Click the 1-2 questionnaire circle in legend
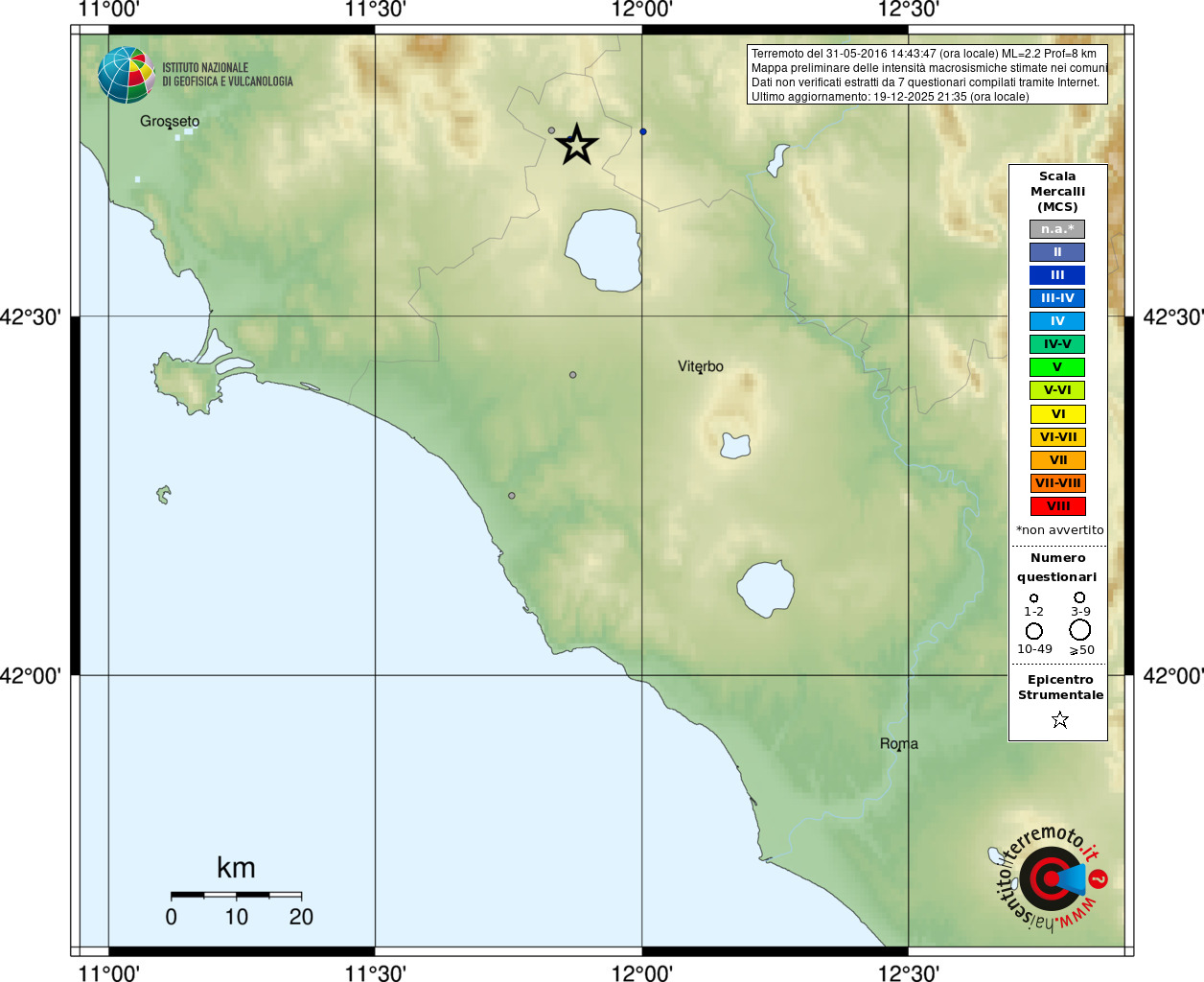Screen dimensions: 1204x982 coord(1033,597)
